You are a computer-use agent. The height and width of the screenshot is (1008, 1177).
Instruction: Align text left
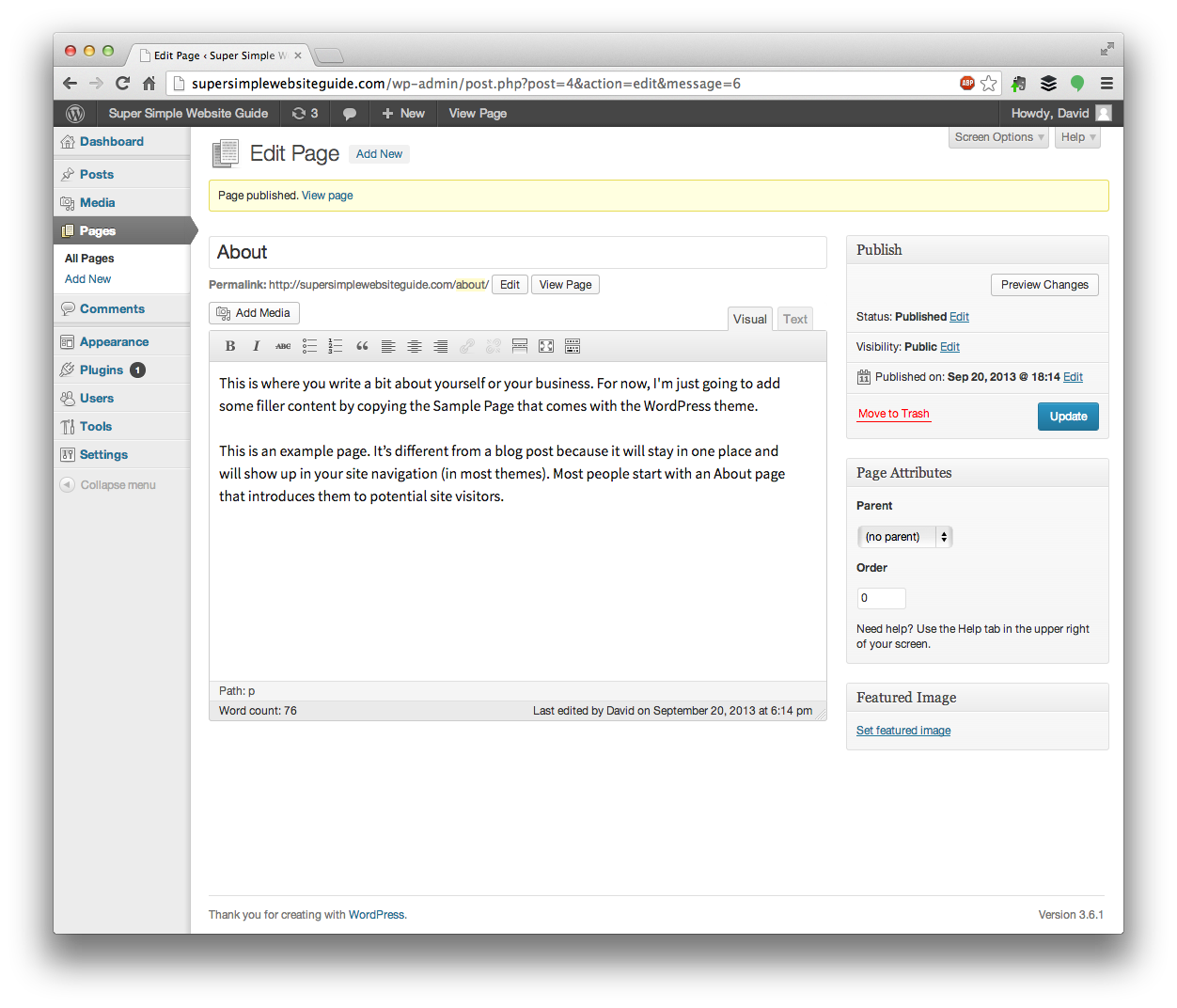point(388,346)
